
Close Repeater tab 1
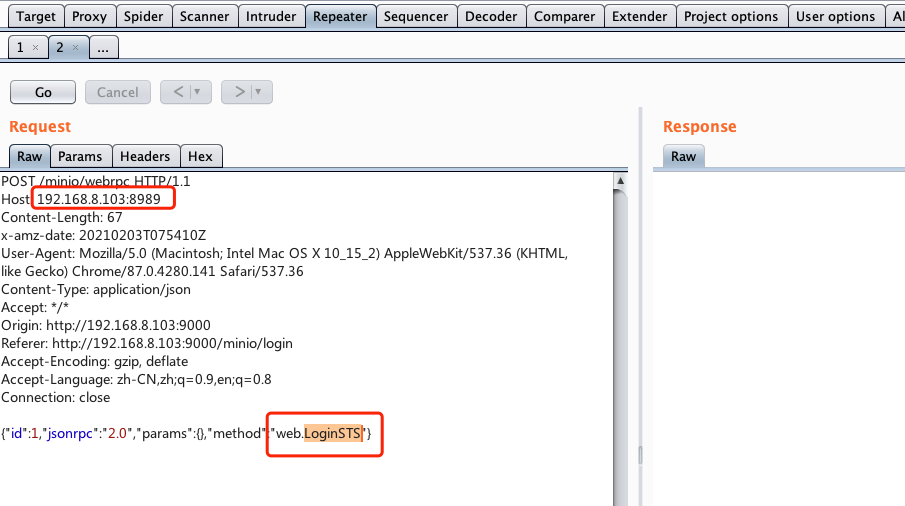[x=36, y=48]
